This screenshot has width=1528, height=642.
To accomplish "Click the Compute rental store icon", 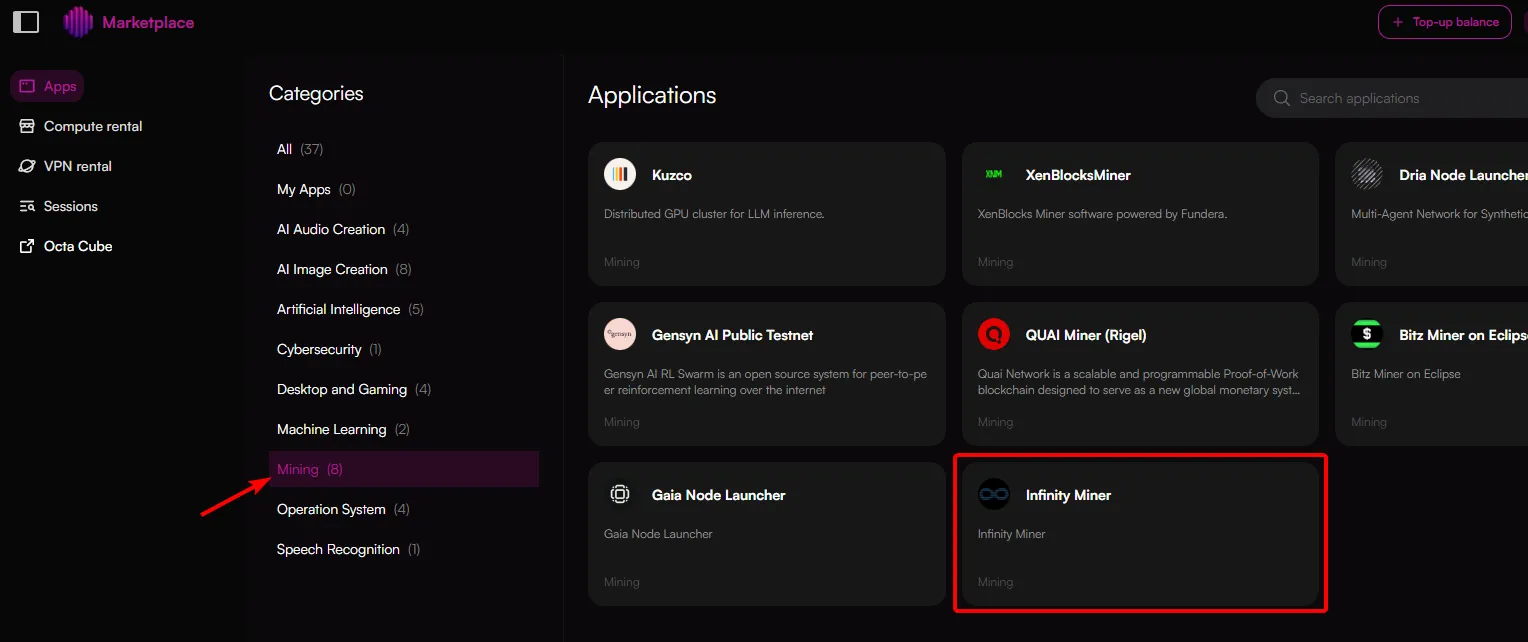I will click(x=27, y=126).
